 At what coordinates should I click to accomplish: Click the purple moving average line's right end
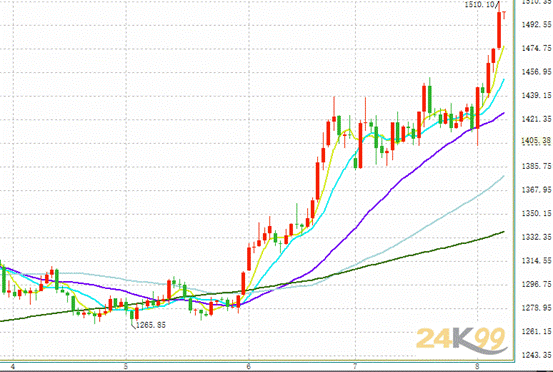point(503,114)
